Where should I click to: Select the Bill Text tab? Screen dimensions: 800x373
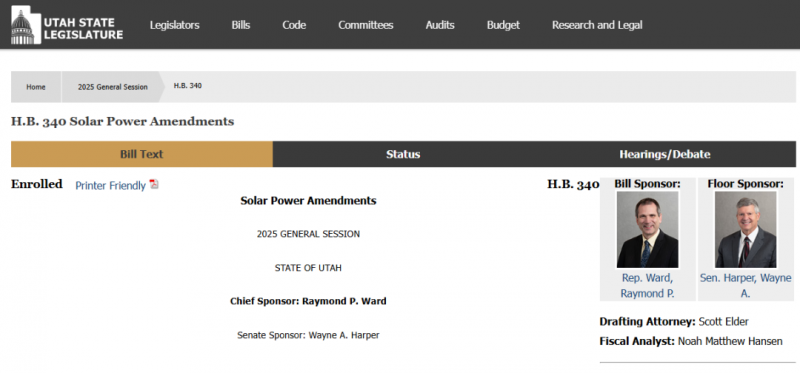click(x=142, y=154)
